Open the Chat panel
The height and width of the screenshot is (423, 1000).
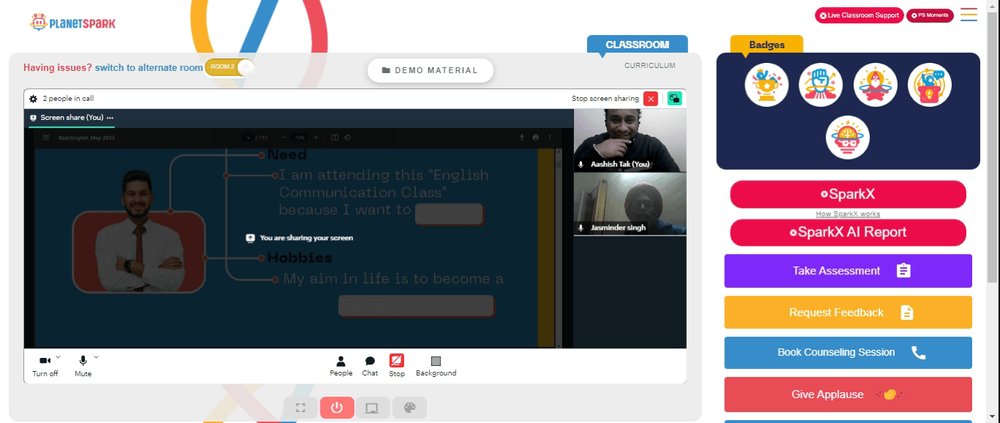tap(370, 366)
